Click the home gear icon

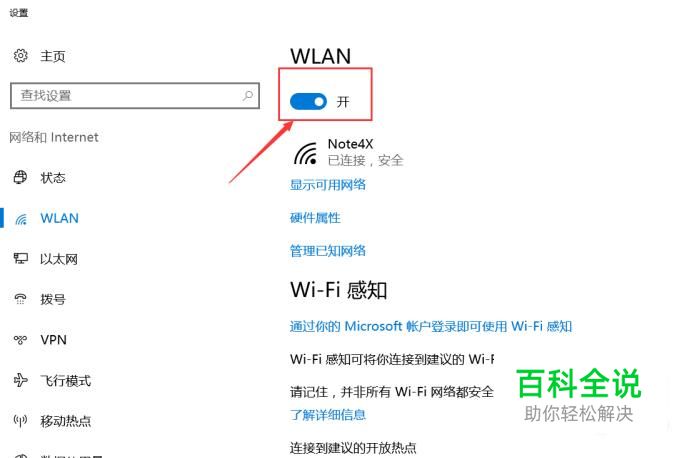[20, 56]
